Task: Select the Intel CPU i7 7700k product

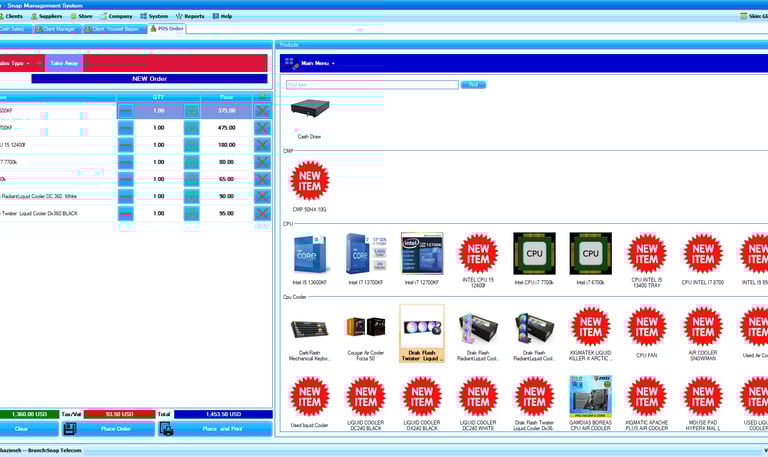Action: [534, 259]
